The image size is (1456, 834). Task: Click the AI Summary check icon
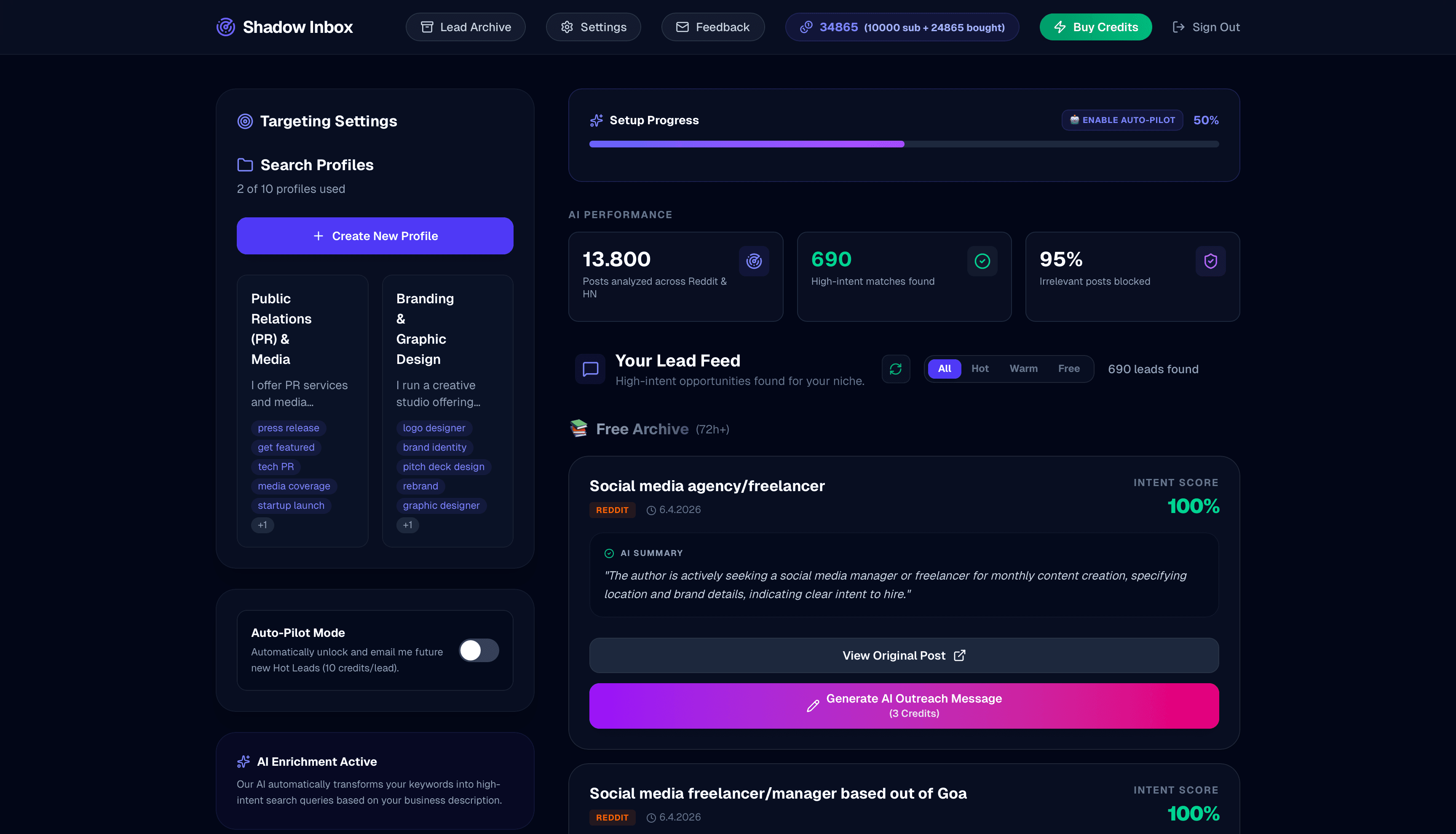coord(609,553)
